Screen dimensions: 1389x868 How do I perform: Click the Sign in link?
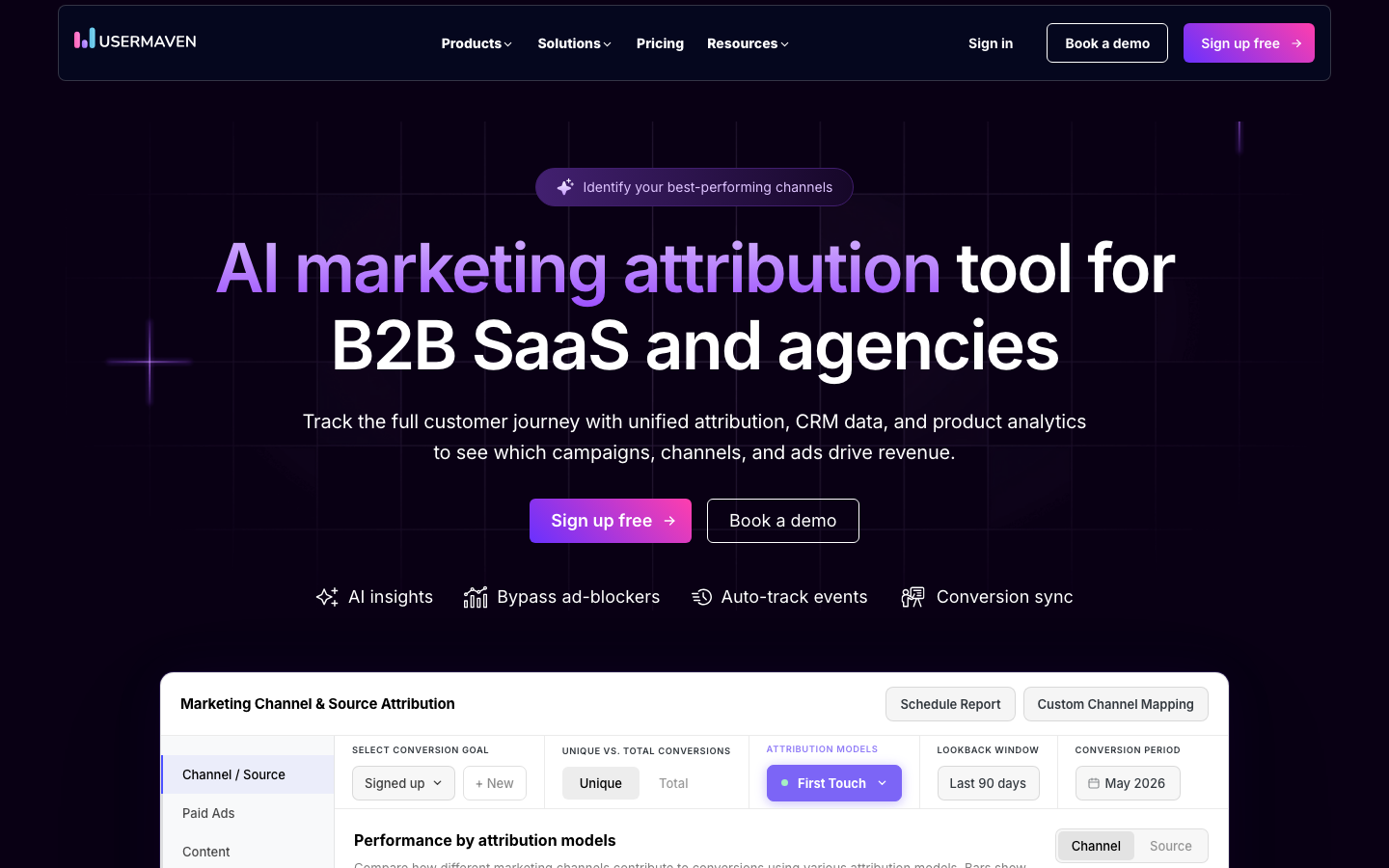991,43
